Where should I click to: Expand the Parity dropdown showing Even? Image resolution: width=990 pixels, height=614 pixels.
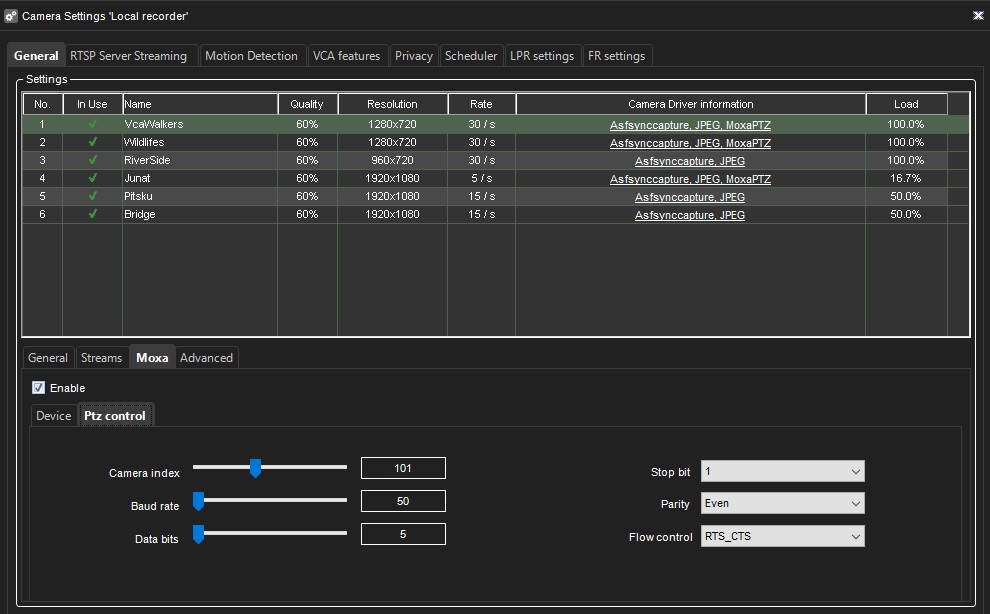coord(782,504)
